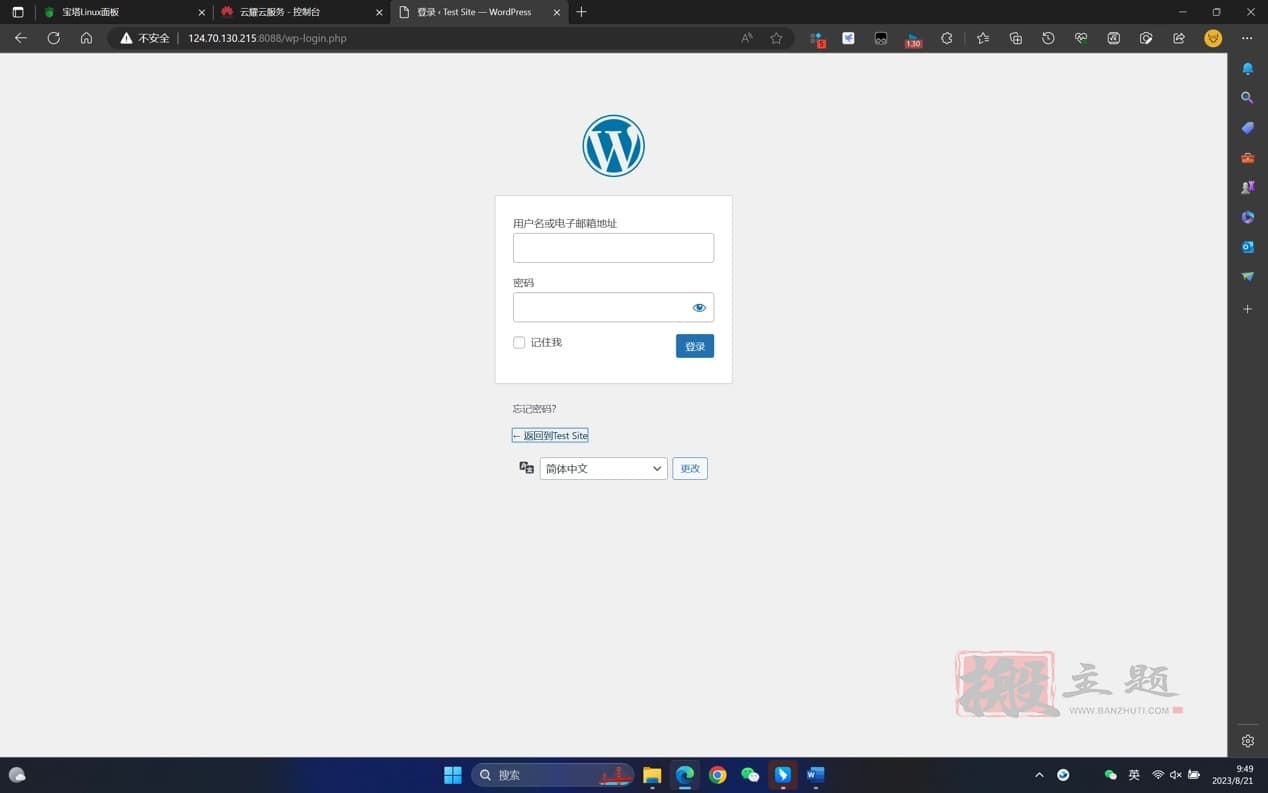Open the notifications bell in Edge sidebar

pyautogui.click(x=1247, y=69)
